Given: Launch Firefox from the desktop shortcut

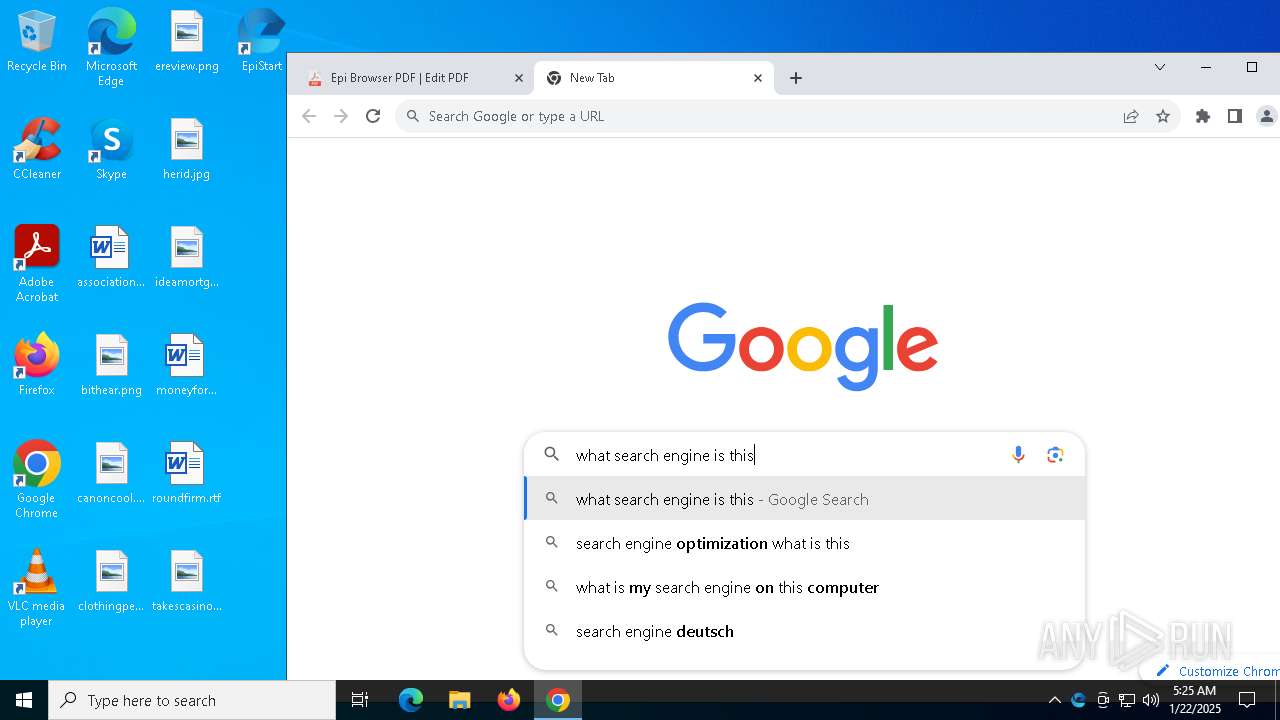Looking at the screenshot, I should tap(37, 365).
